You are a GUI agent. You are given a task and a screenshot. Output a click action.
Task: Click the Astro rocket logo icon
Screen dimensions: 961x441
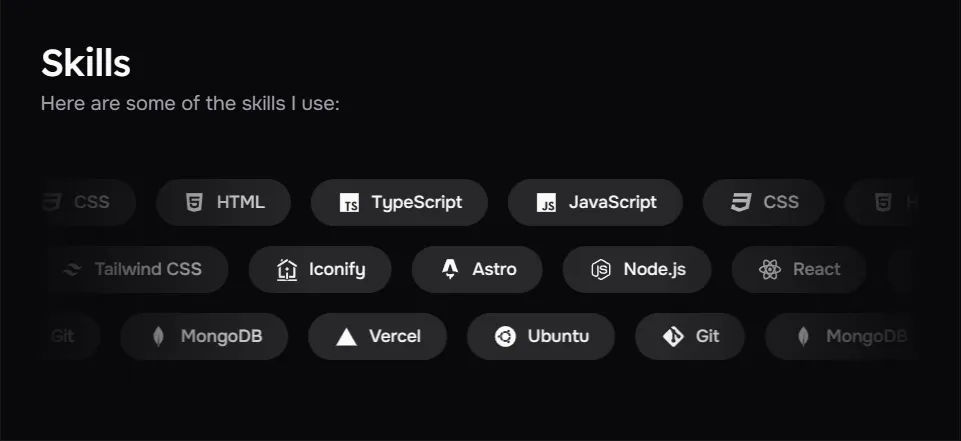(450, 269)
